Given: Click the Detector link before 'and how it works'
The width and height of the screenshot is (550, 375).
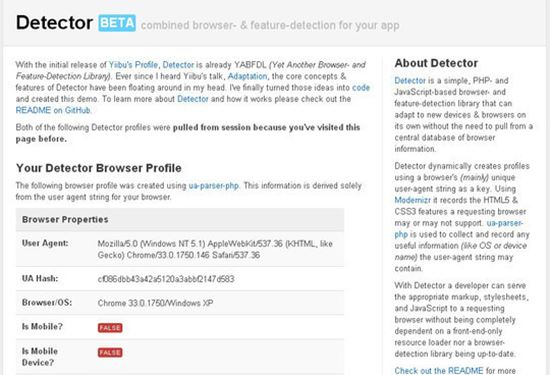Looking at the screenshot, I should (x=193, y=99).
